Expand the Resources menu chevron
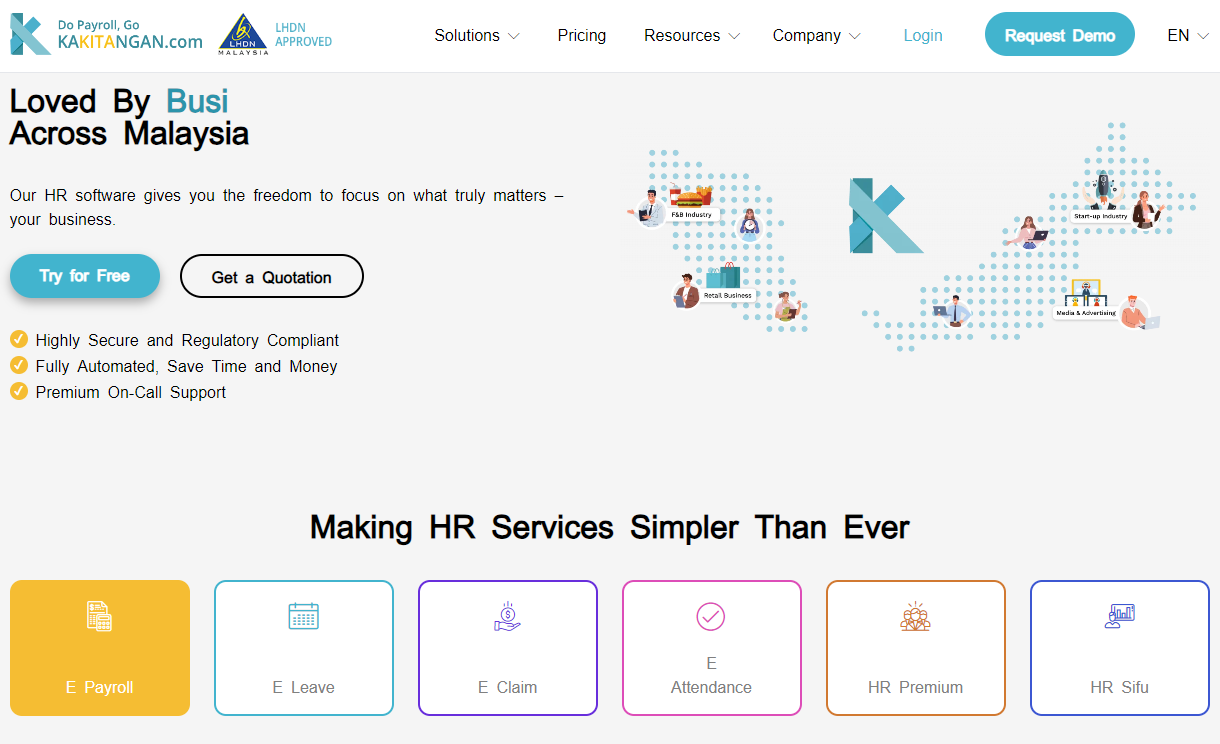The height and width of the screenshot is (744, 1220). 734,36
